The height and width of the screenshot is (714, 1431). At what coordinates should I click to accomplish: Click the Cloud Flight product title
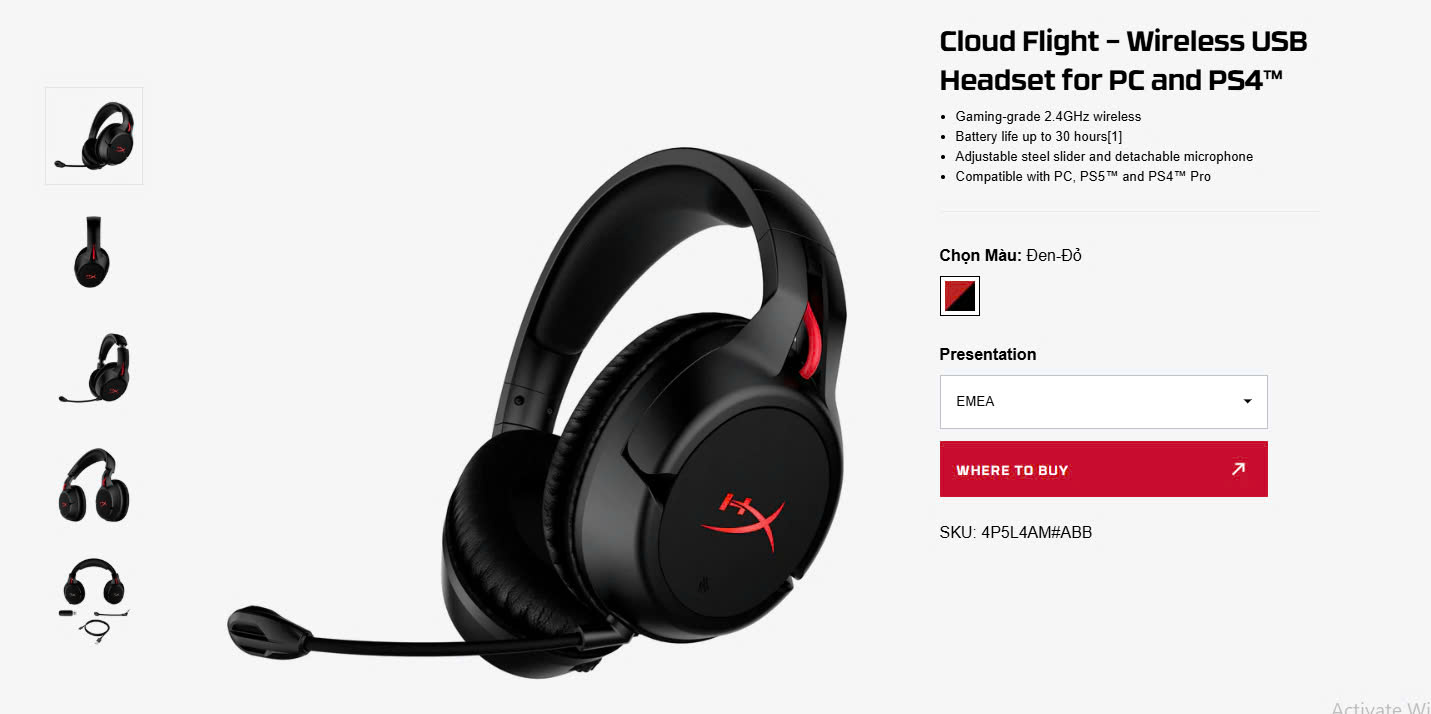pos(1124,61)
